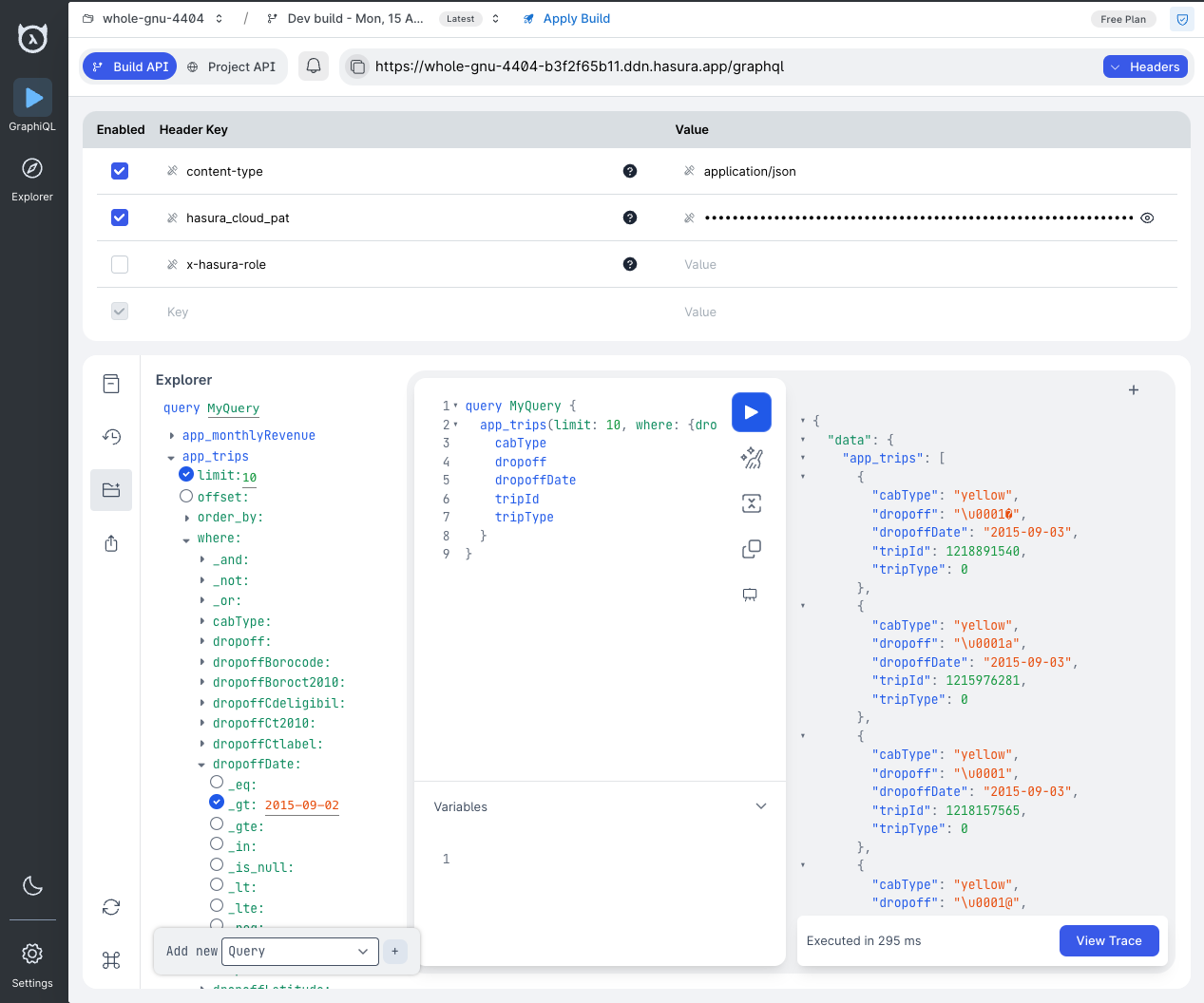Click the share/export icon in GraphiQL sidebar
Viewport: 1204px width, 1003px height.
(111, 543)
